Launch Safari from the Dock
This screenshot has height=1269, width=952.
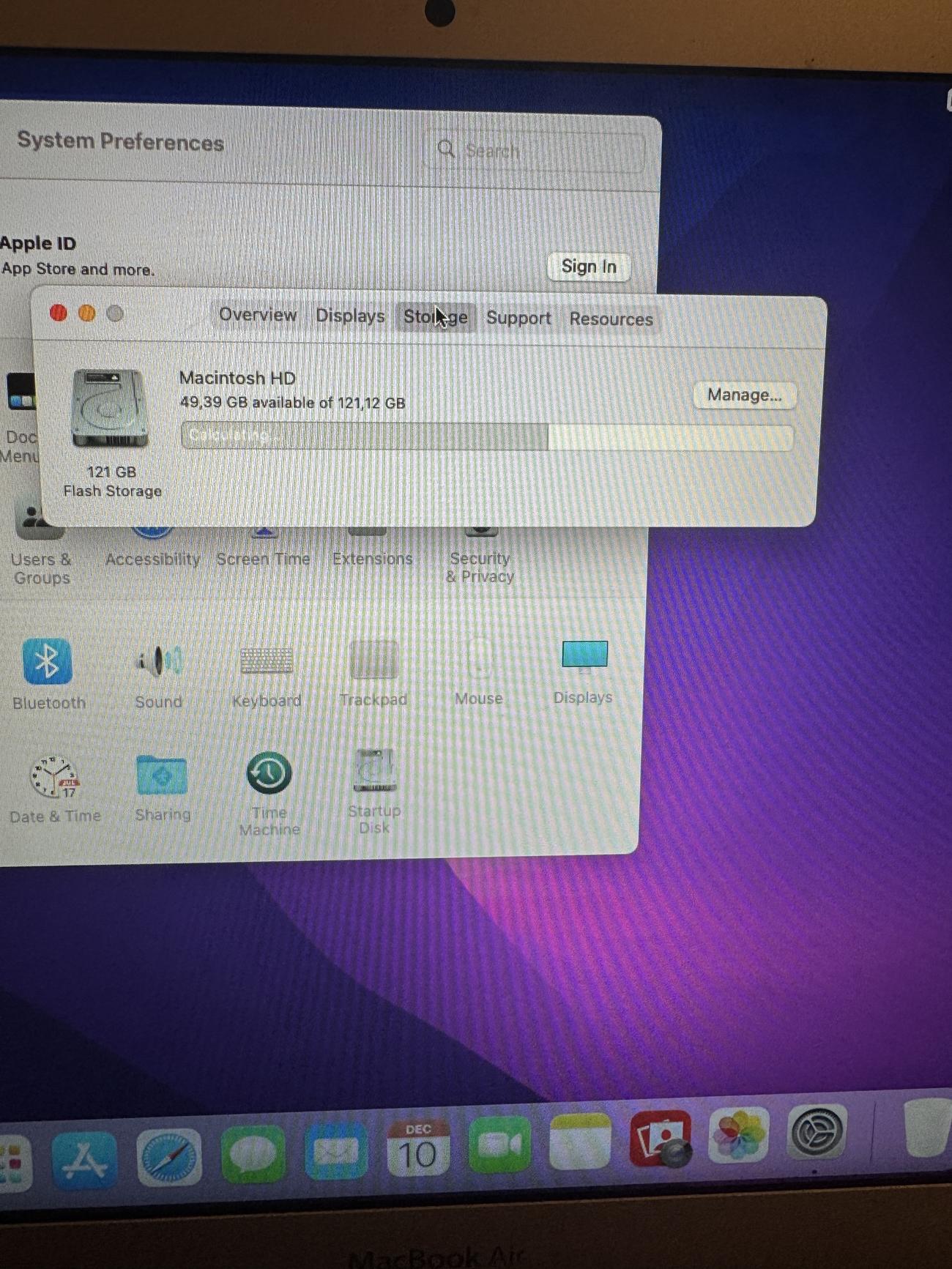click(x=169, y=1158)
